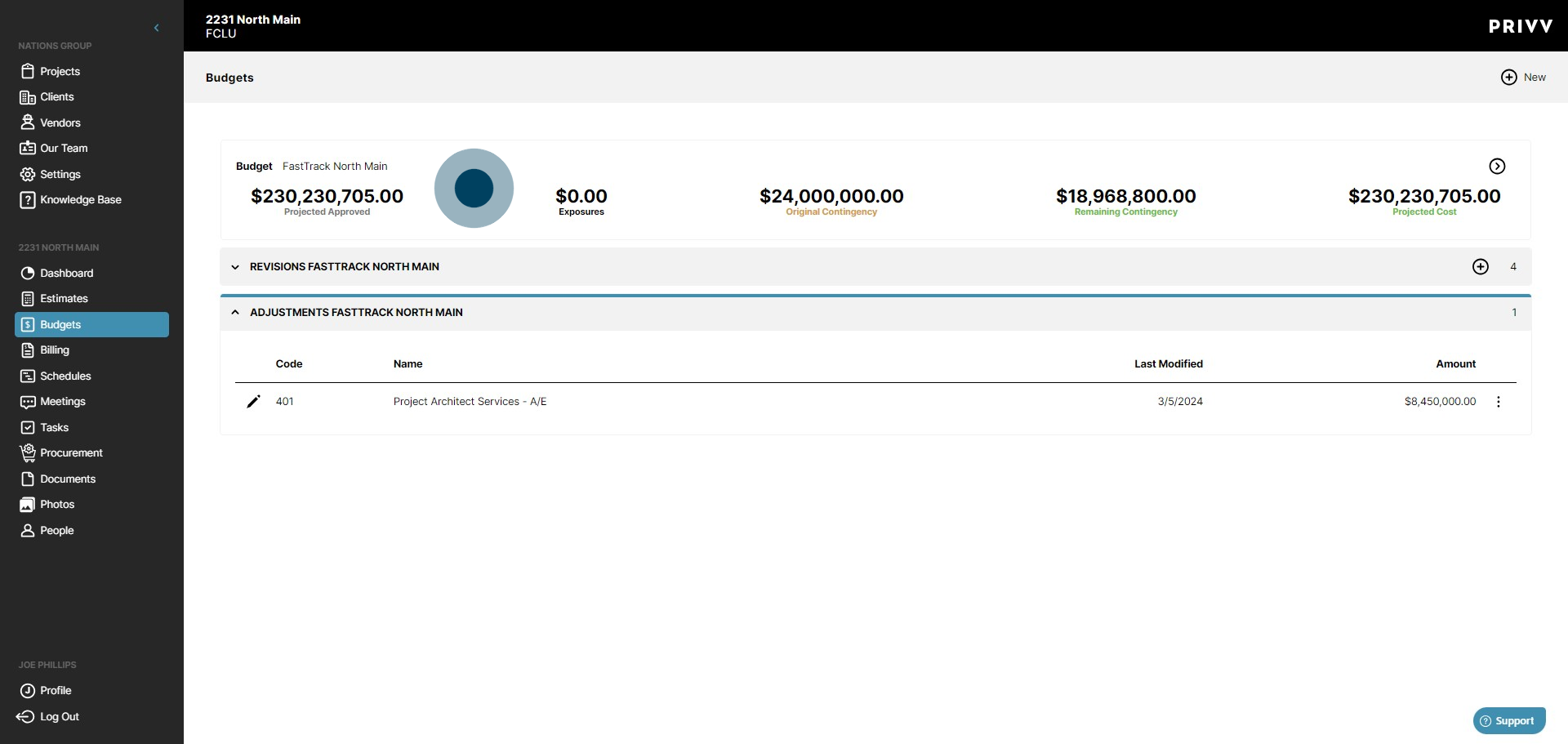Switch to the Estimates section

click(65, 298)
